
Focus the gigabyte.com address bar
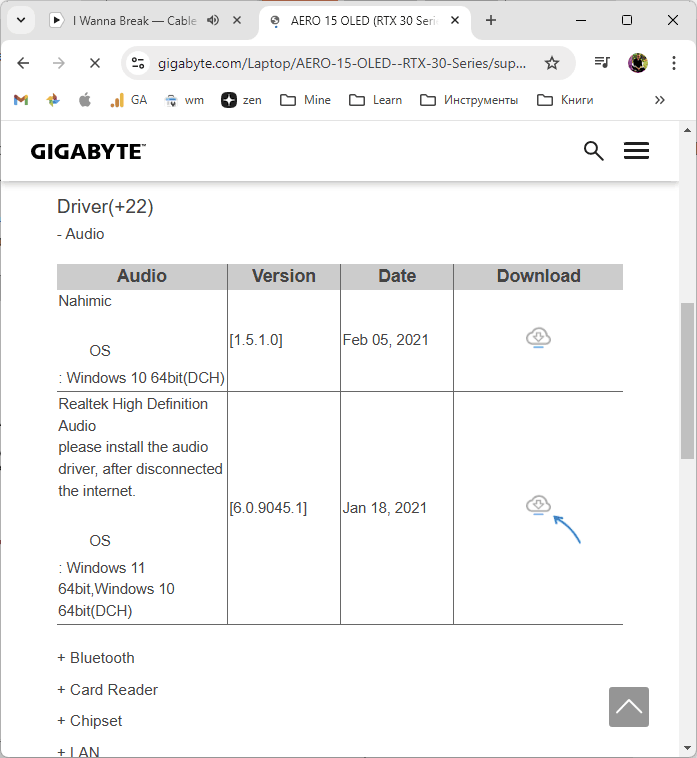342,63
